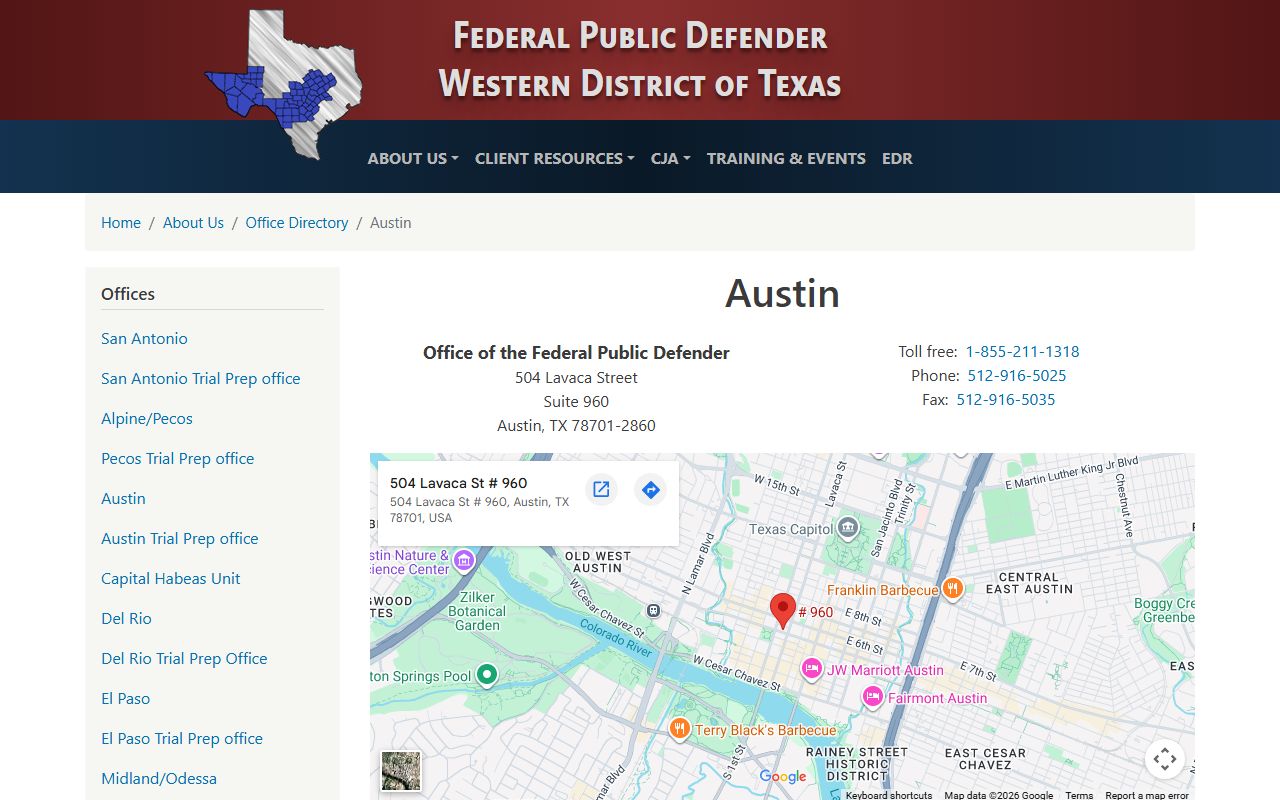Click the Office Directory breadcrumb link

click(297, 222)
